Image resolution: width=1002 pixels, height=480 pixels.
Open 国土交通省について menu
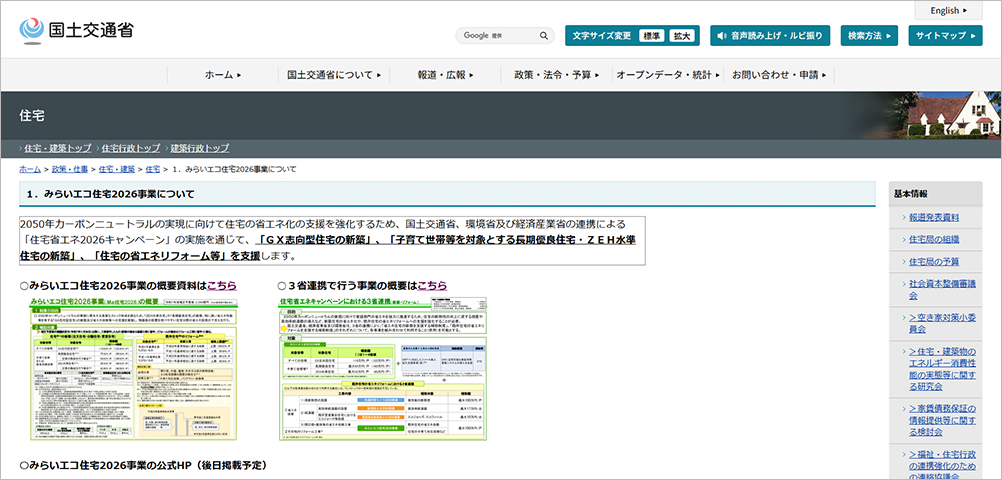point(334,75)
